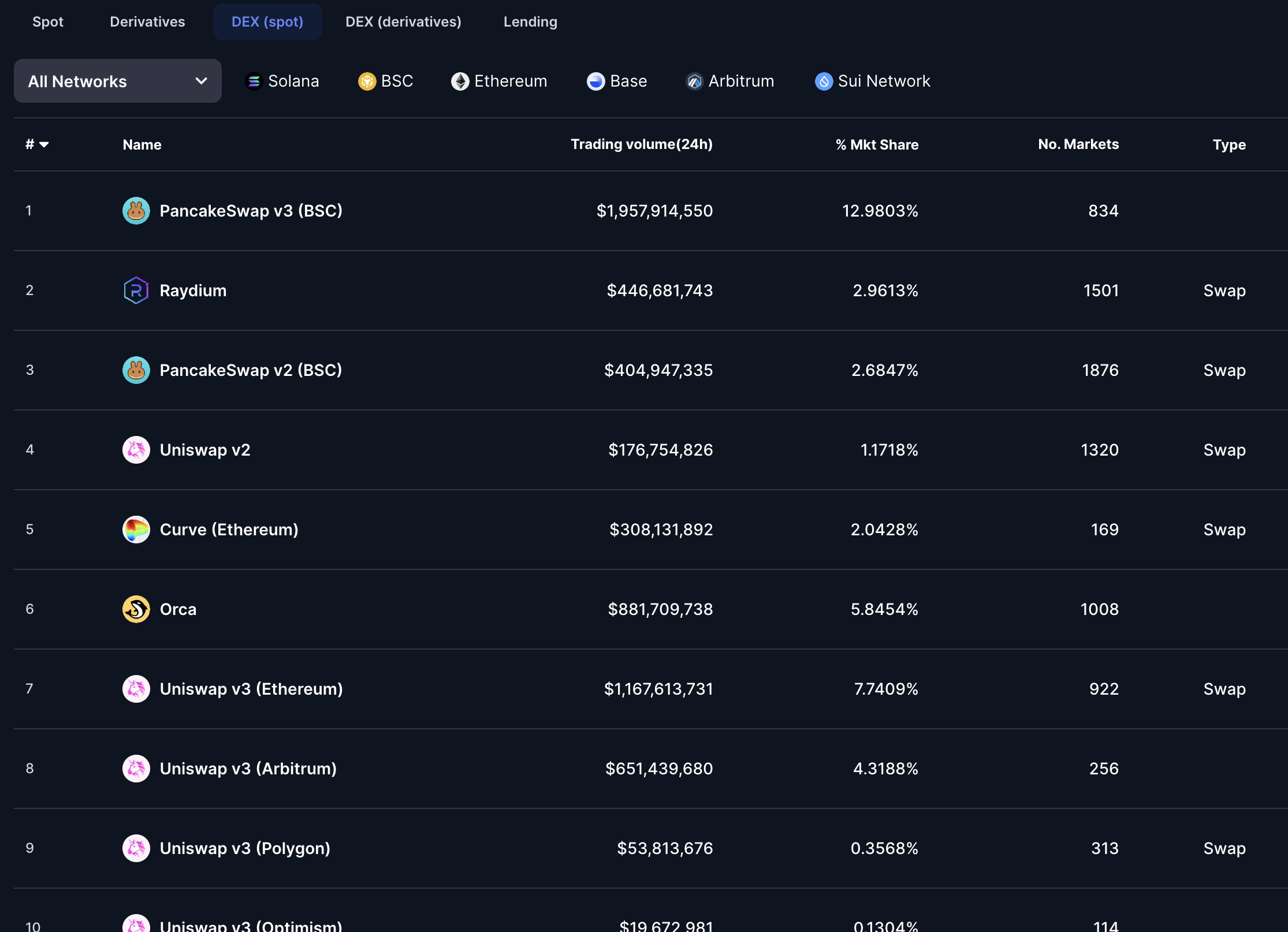The image size is (1288, 932).
Task: Go to the Lending tab
Action: tap(531, 22)
